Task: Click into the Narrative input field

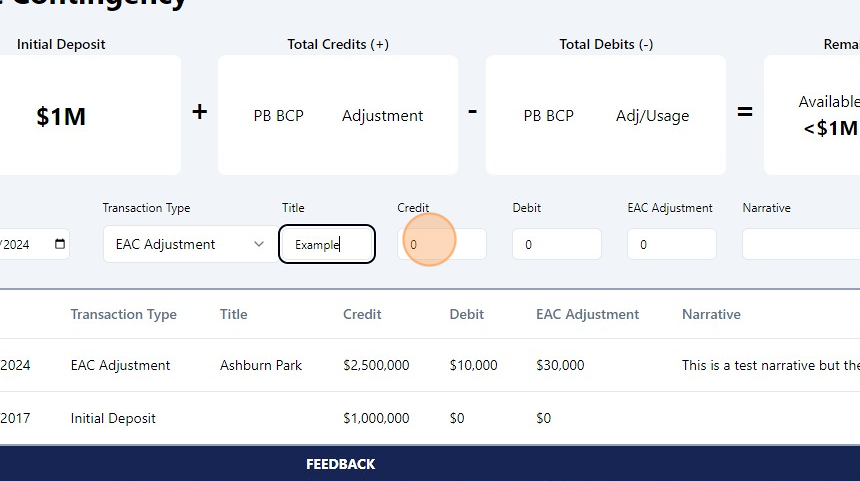Action: (x=800, y=244)
